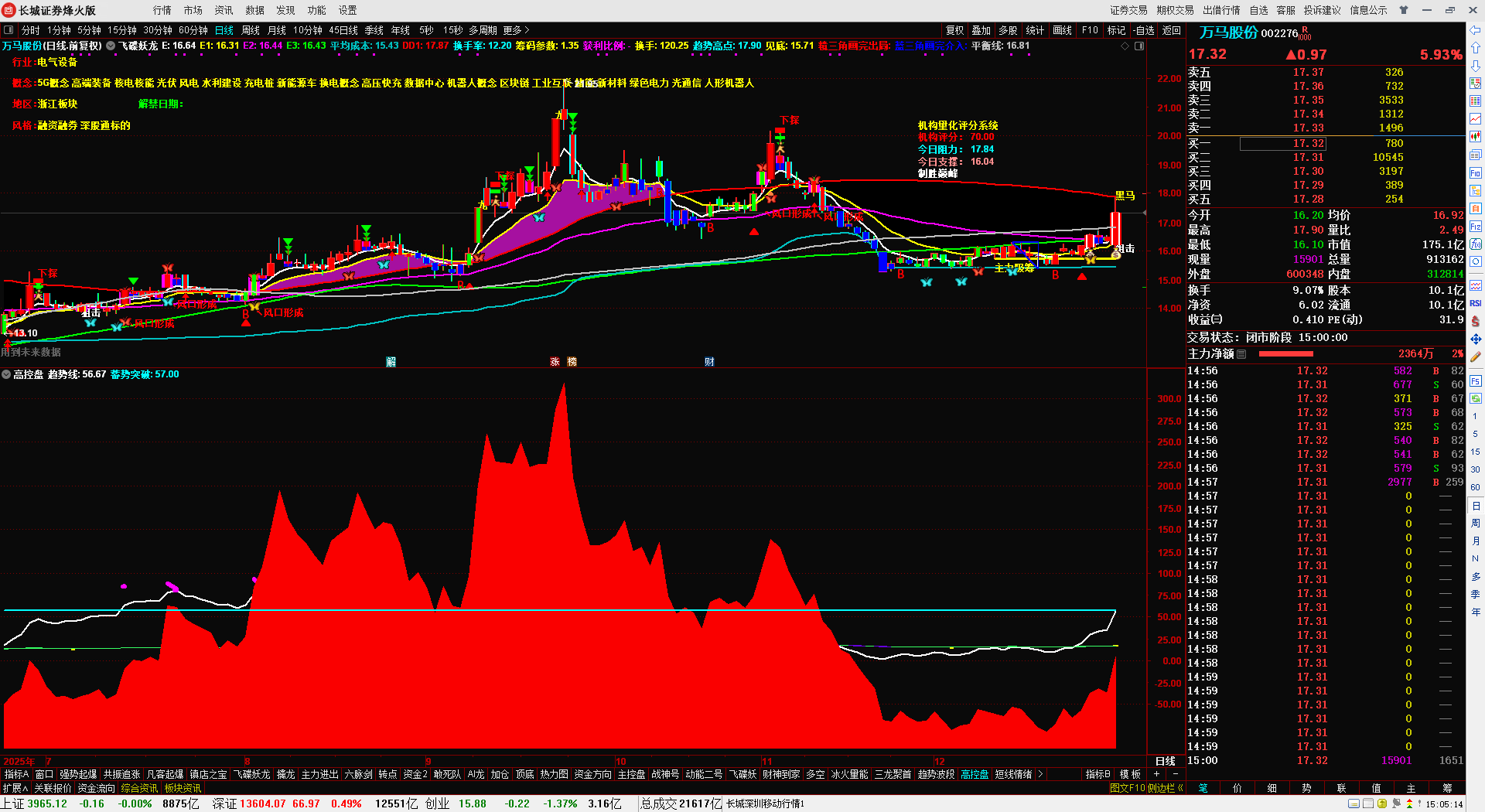Screen dimensions: 1485x812
Task: Click the back arrow icon in right sidebar
Action: coord(1476,31)
